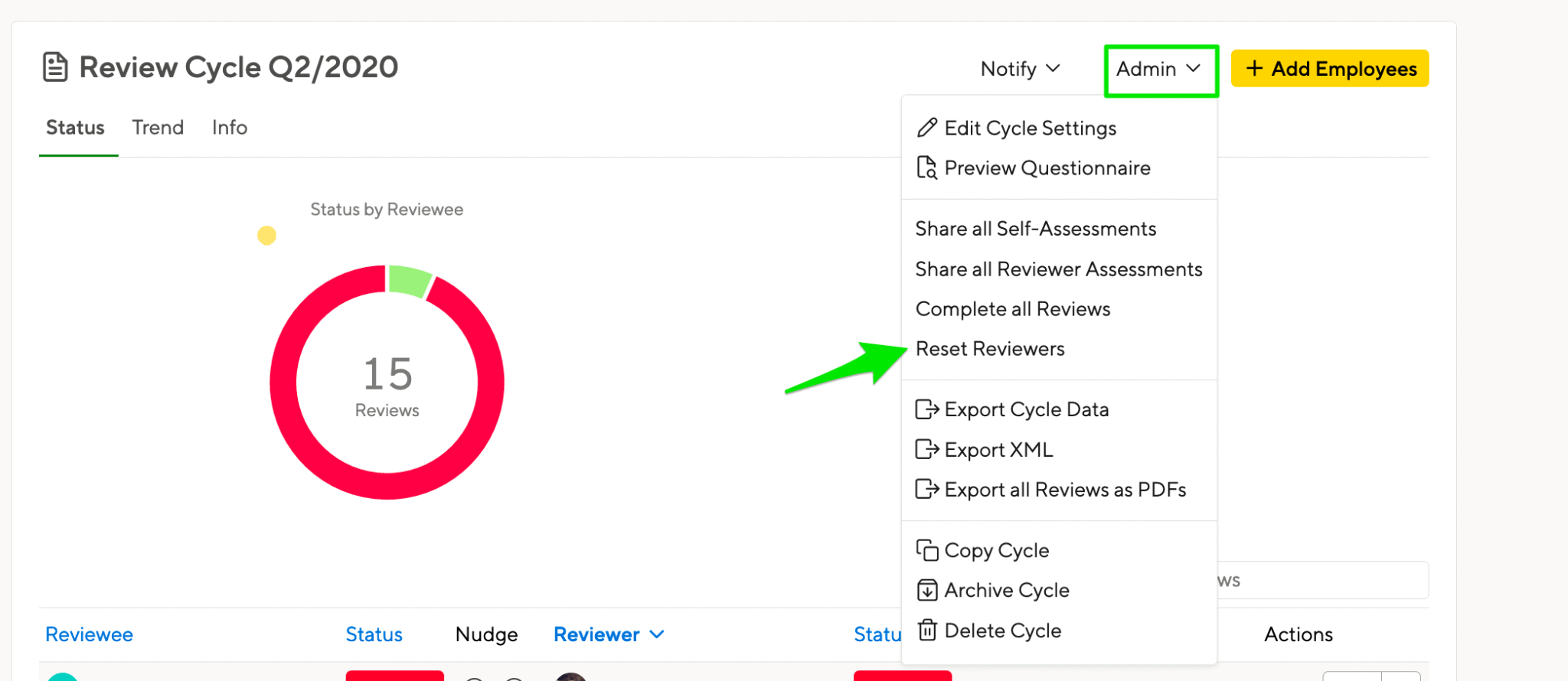
Task: Click the Add Employees button
Action: pyautogui.click(x=1329, y=68)
